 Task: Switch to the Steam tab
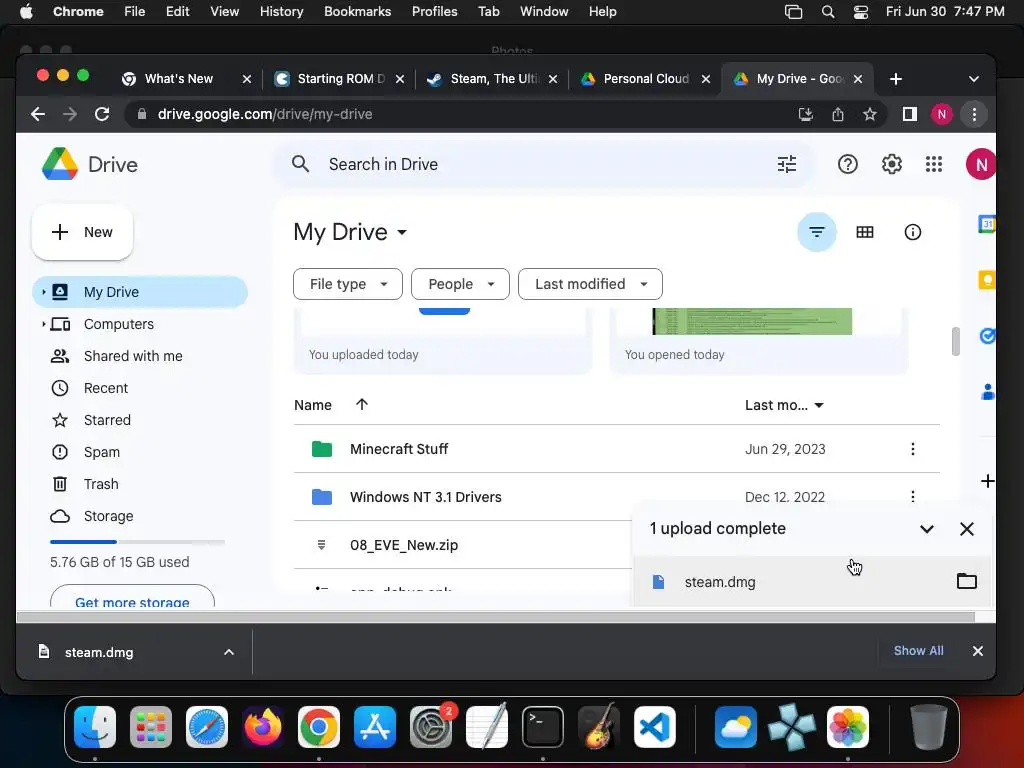(492, 79)
